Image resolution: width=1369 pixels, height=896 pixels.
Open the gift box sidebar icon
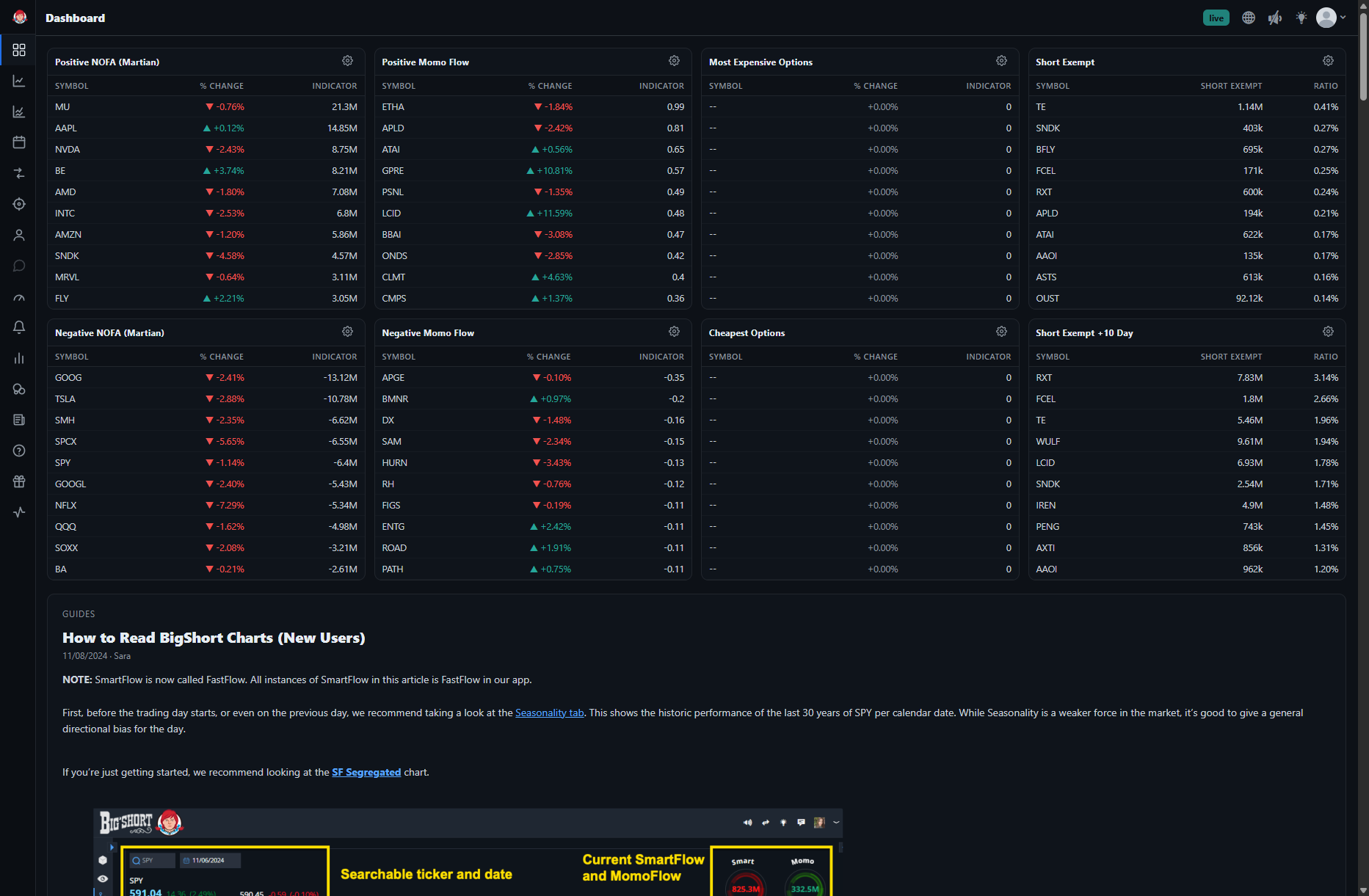coord(19,481)
